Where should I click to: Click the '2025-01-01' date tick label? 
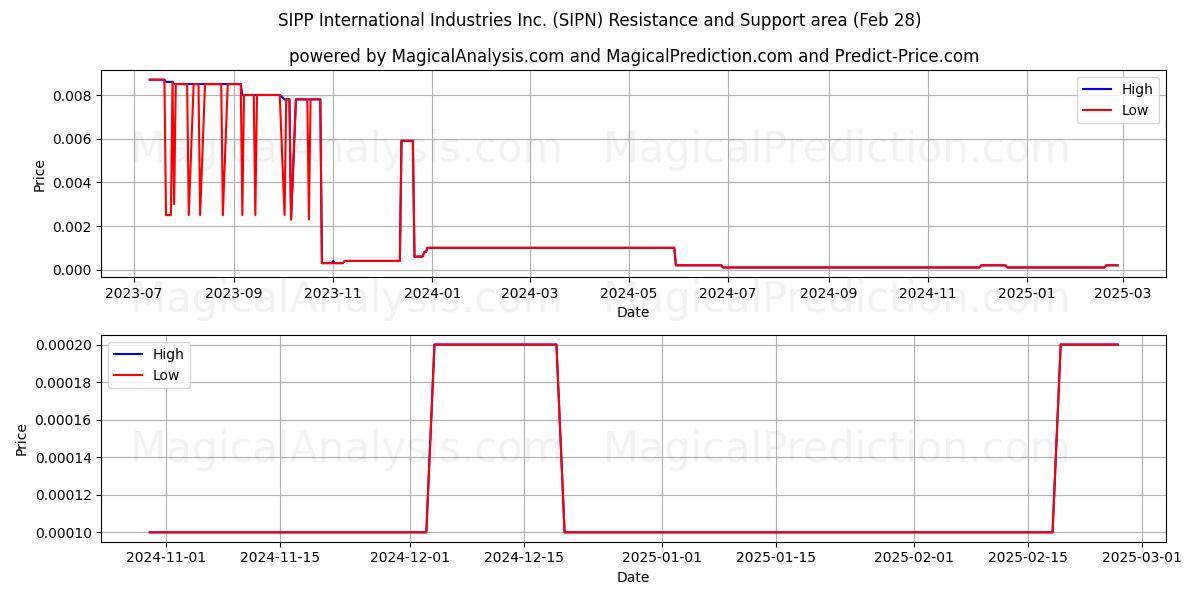(x=662, y=557)
